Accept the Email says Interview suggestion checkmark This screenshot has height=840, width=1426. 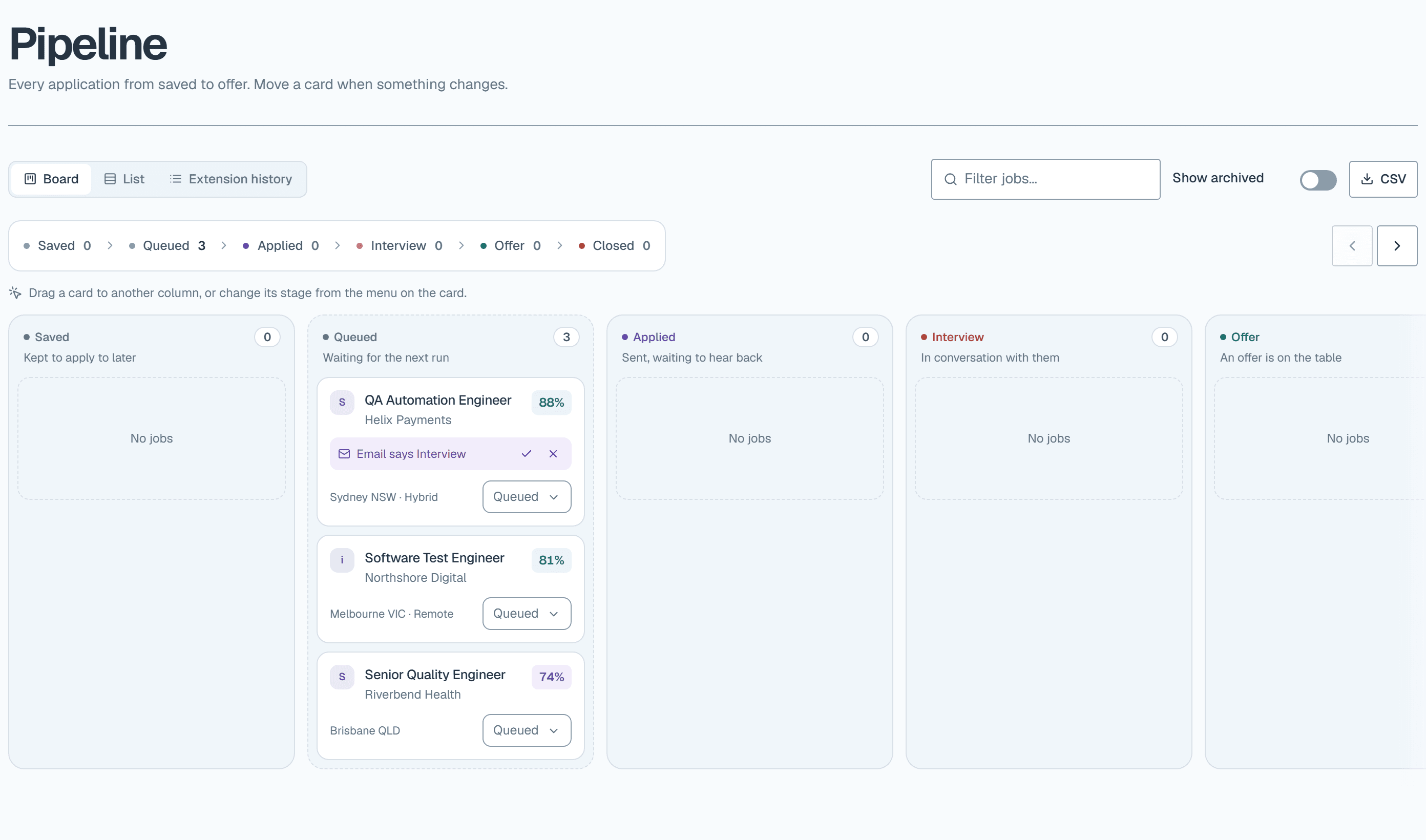click(x=526, y=454)
